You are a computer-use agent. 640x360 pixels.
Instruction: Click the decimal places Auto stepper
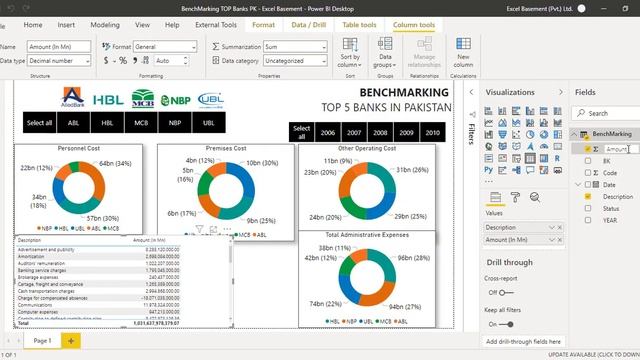pos(186,61)
